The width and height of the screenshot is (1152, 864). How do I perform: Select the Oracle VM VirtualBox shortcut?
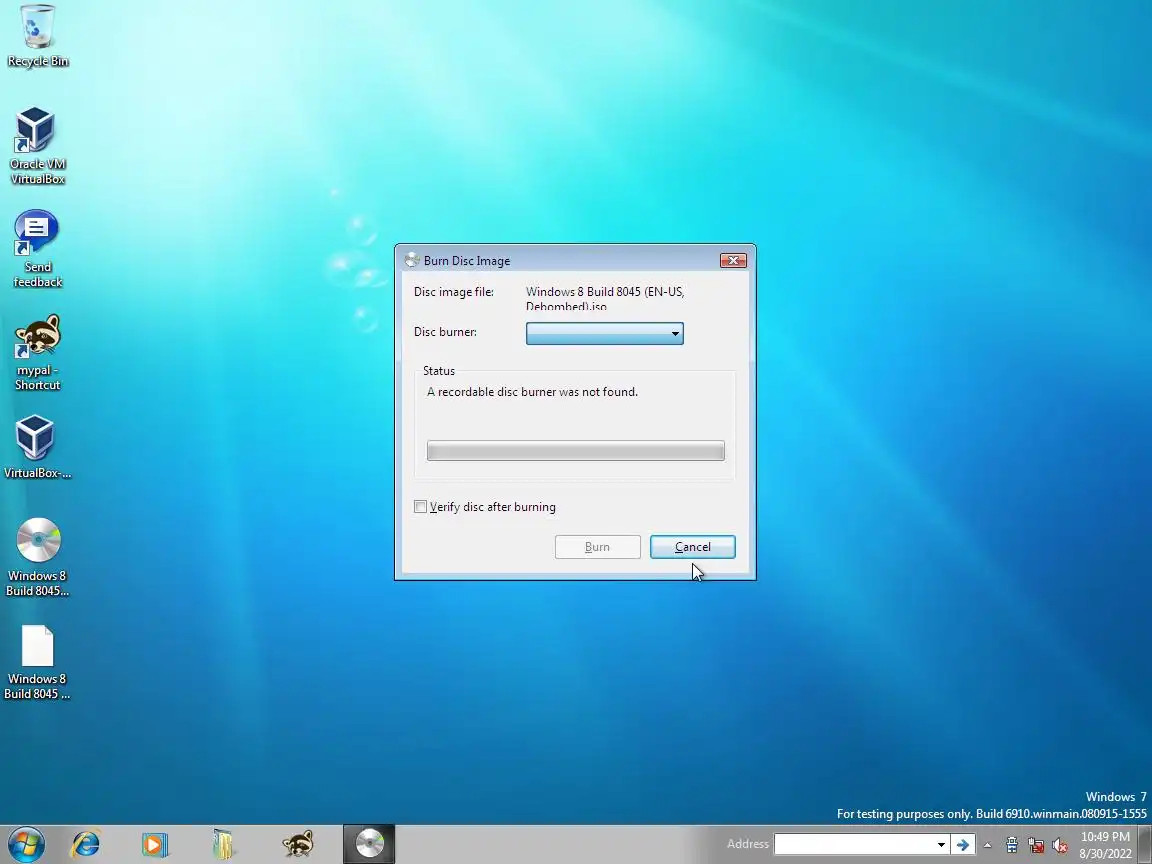(37, 145)
